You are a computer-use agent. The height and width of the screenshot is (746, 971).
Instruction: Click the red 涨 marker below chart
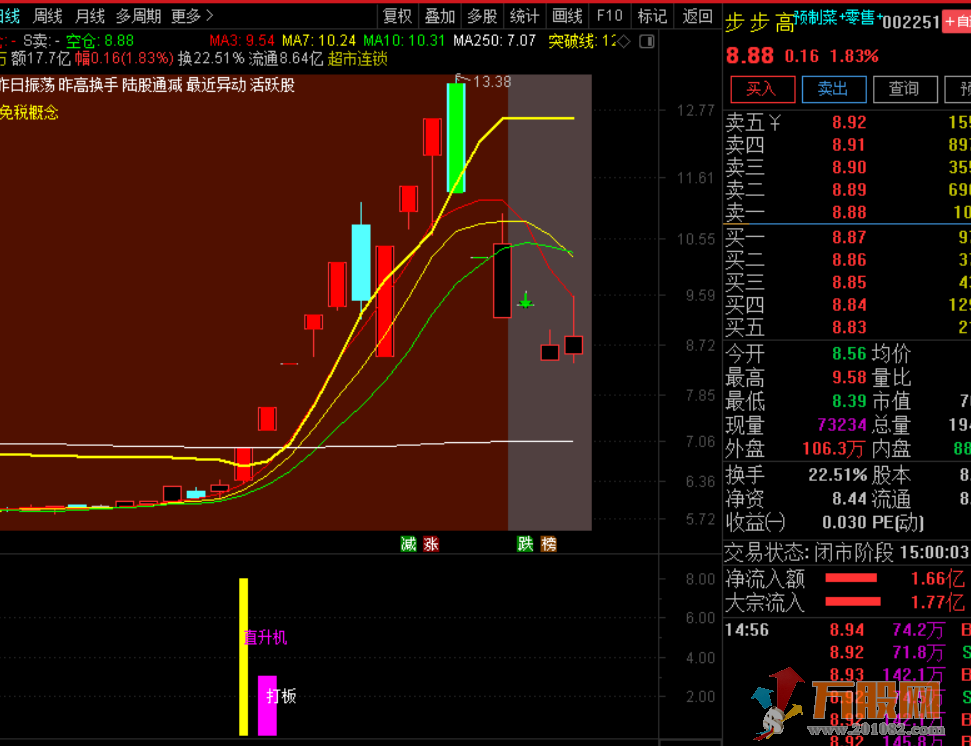(x=431, y=544)
